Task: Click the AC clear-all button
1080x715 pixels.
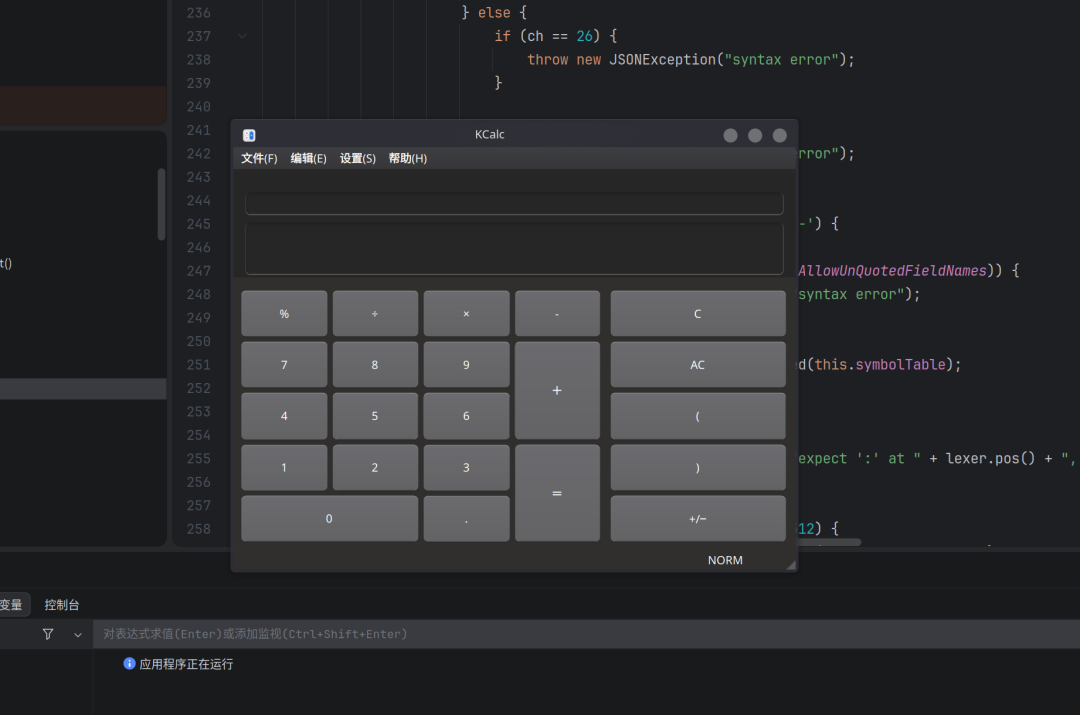Action: point(698,365)
